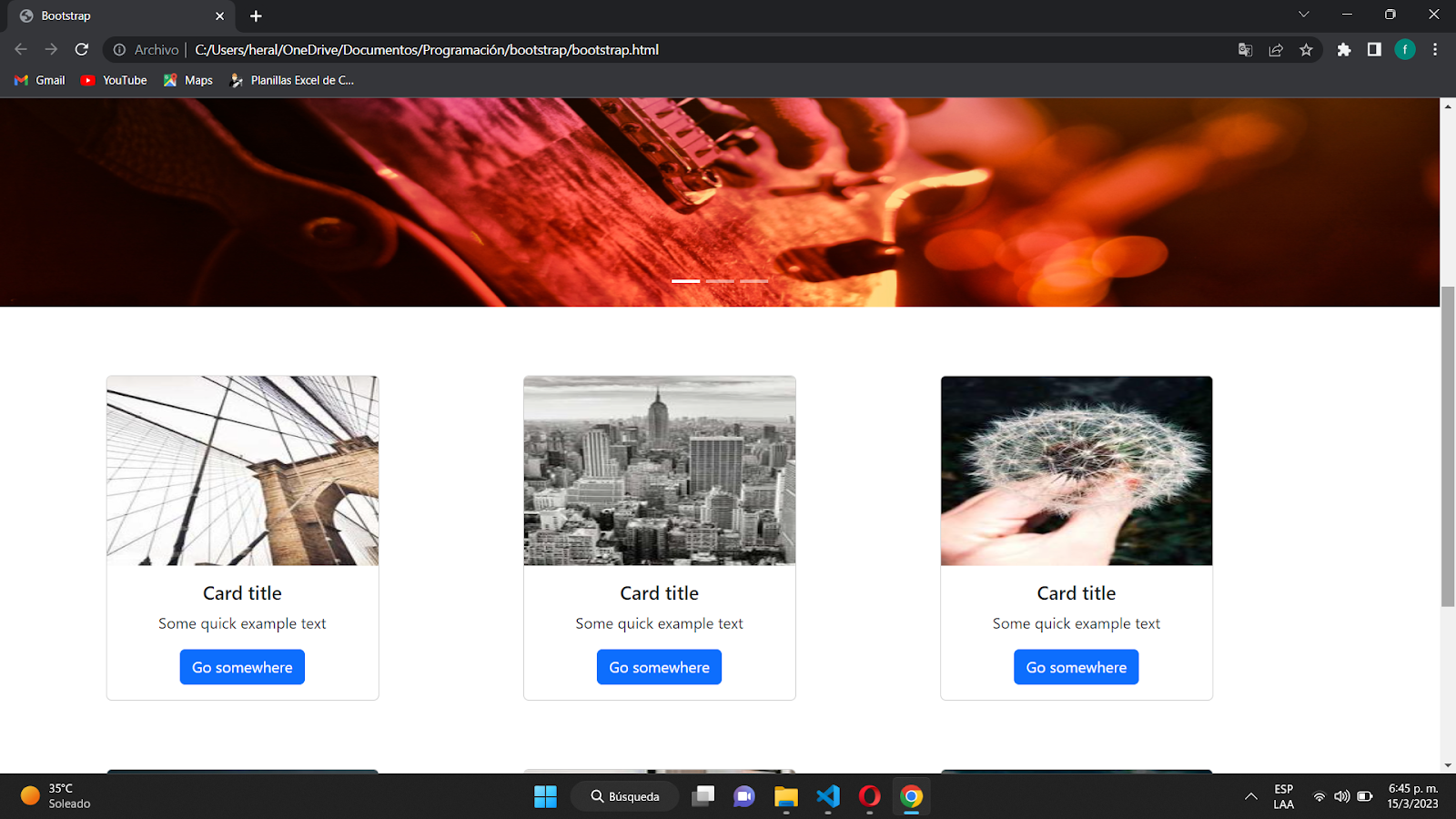Click the scrollbar down arrow
Image resolution: width=1456 pixels, height=819 pixels.
tap(1448, 766)
